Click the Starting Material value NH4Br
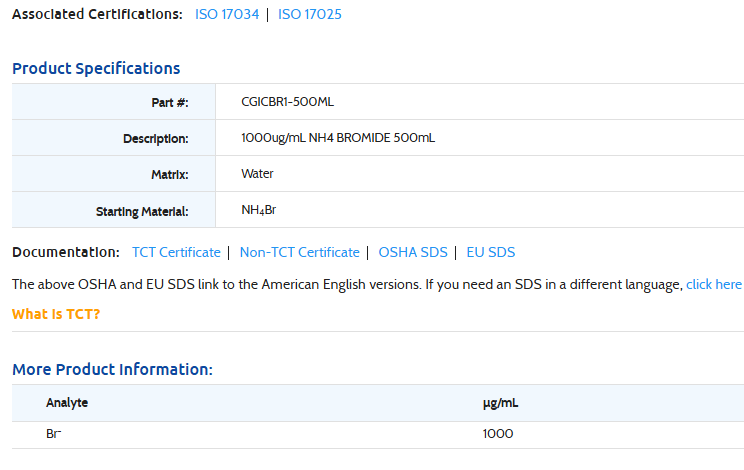This screenshot has height=470, width=744. point(258,210)
